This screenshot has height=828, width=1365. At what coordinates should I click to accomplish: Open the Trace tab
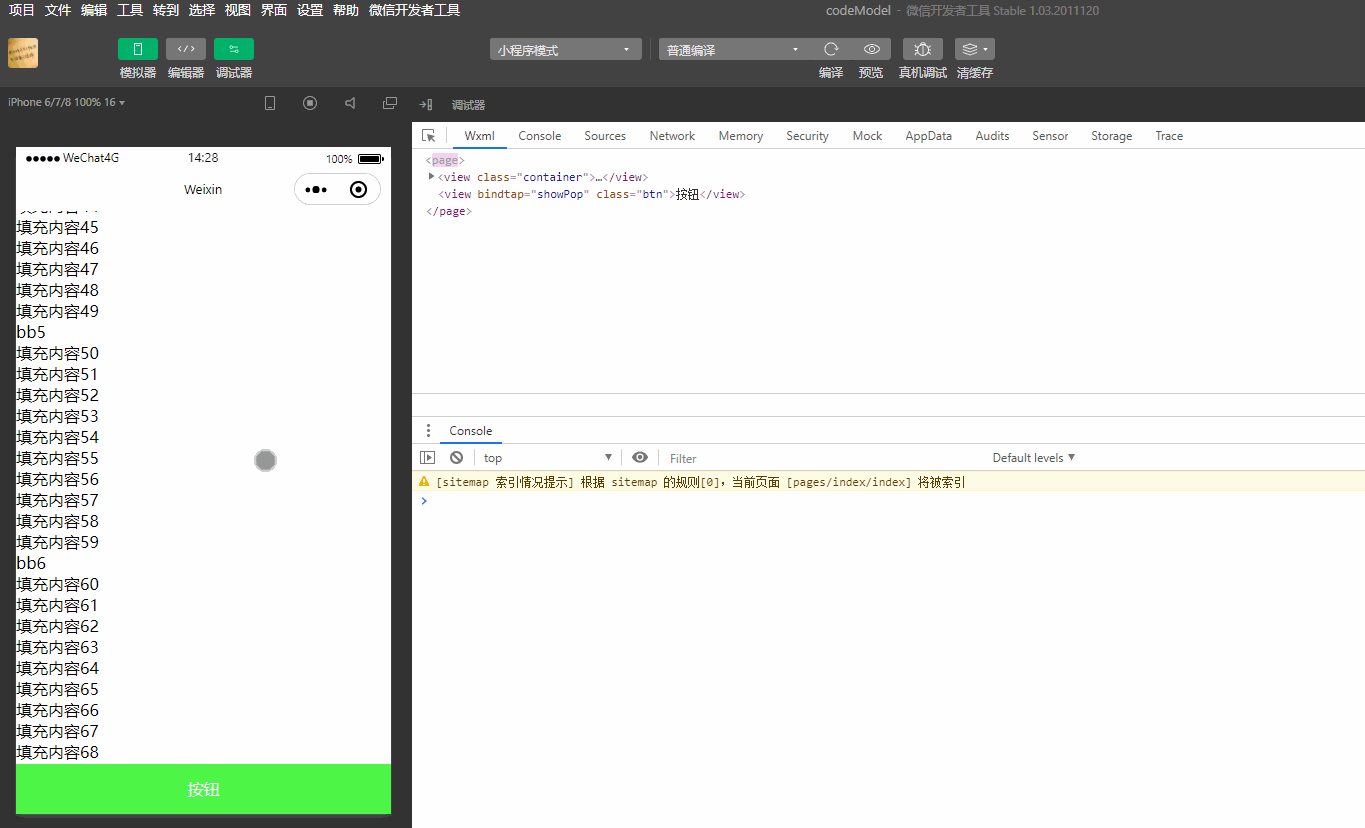tap(1169, 136)
